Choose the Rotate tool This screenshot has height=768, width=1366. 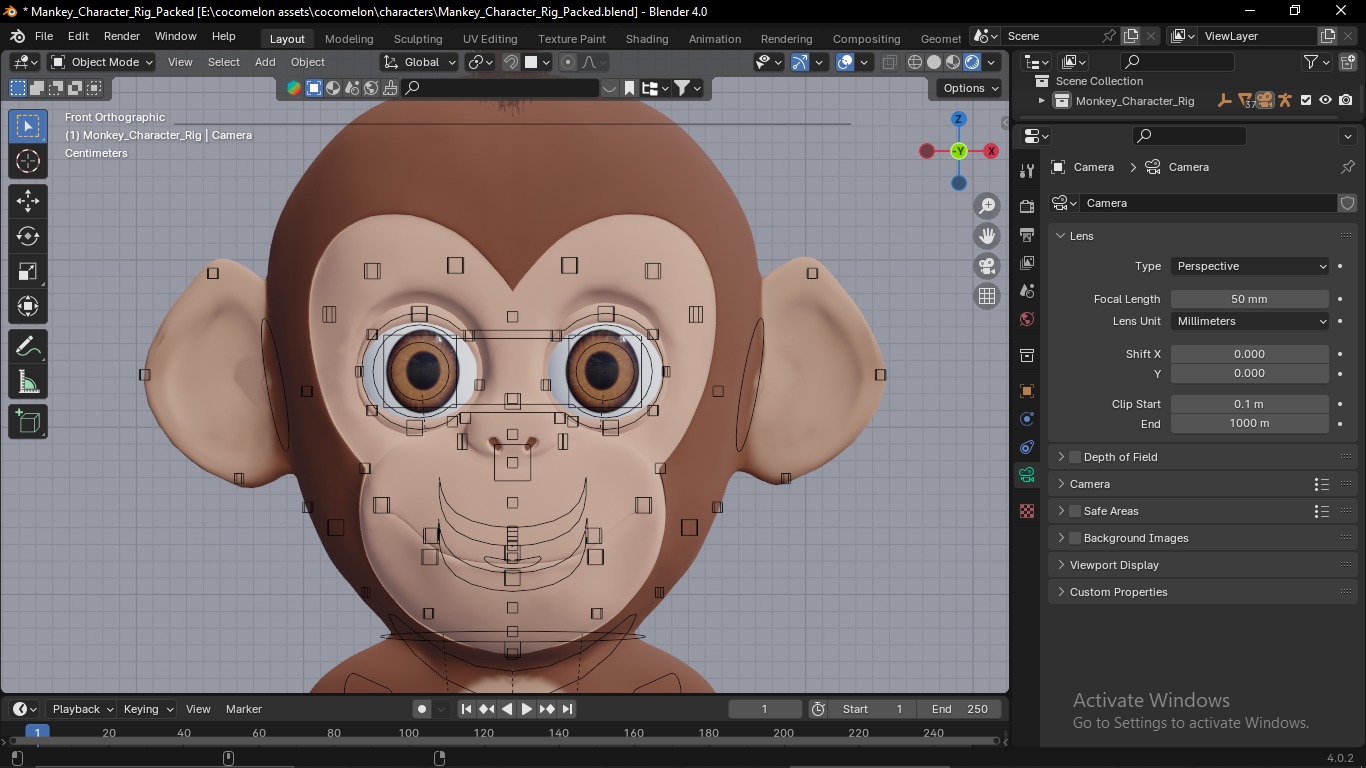[28, 236]
